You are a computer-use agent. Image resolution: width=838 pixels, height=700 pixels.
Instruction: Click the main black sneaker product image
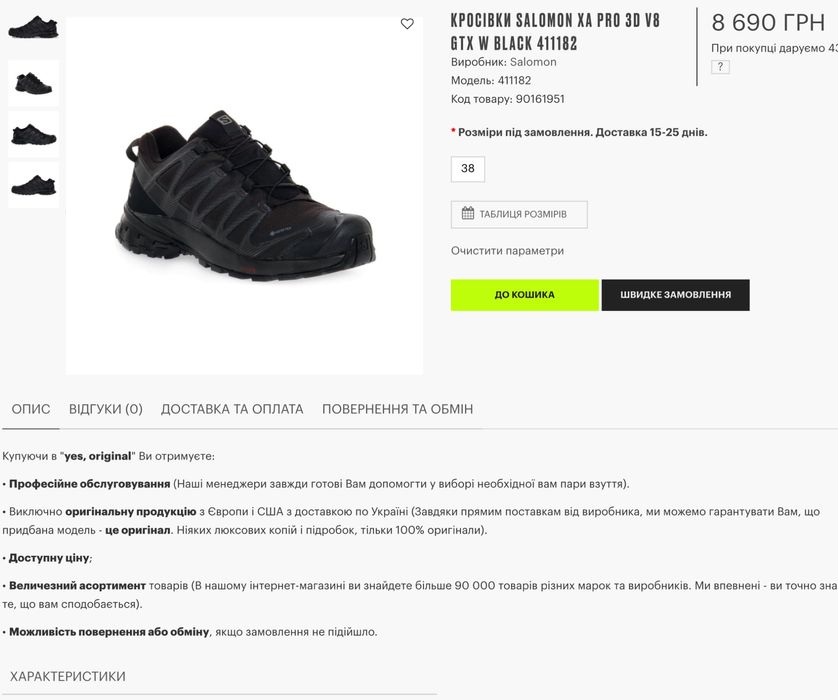(x=244, y=196)
